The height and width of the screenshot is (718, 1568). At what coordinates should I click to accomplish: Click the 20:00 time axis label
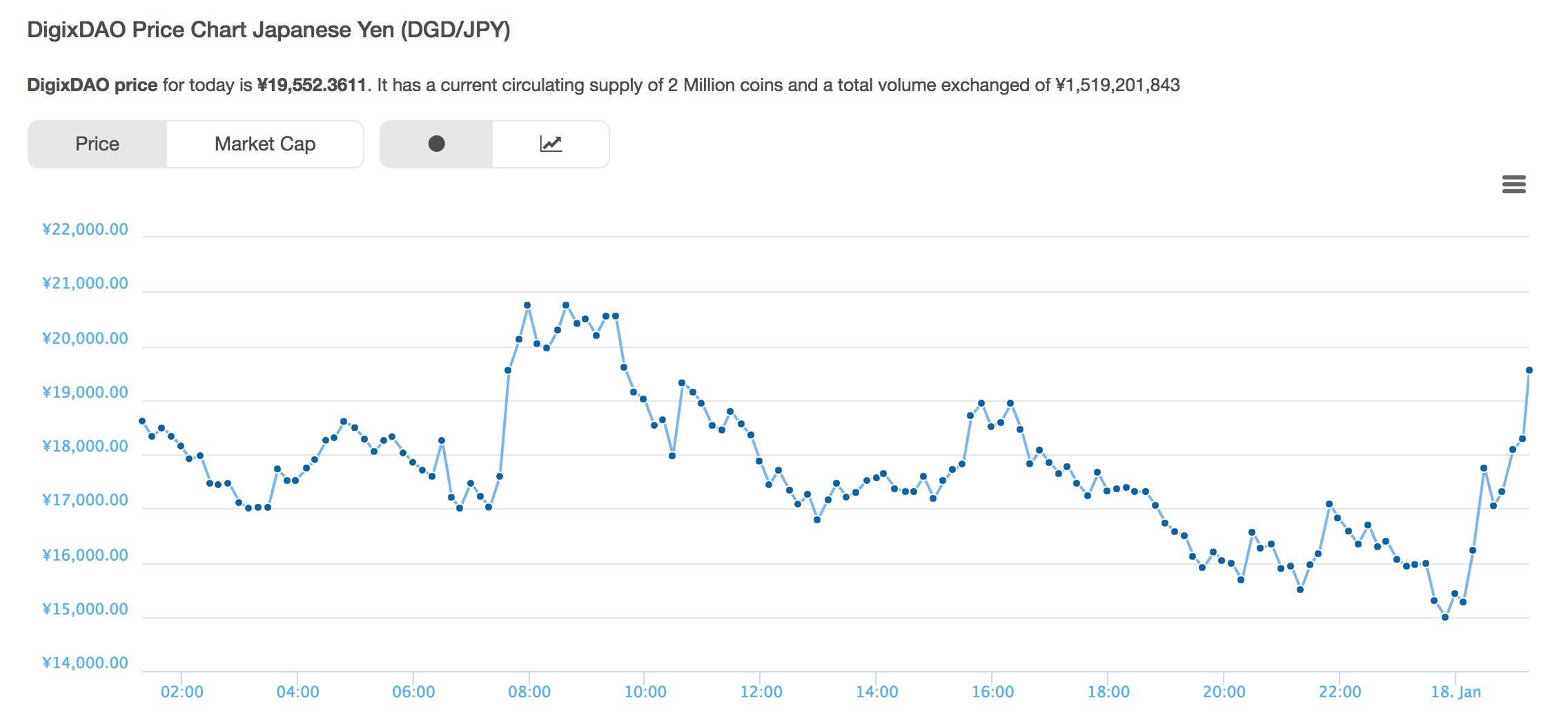point(1224,692)
